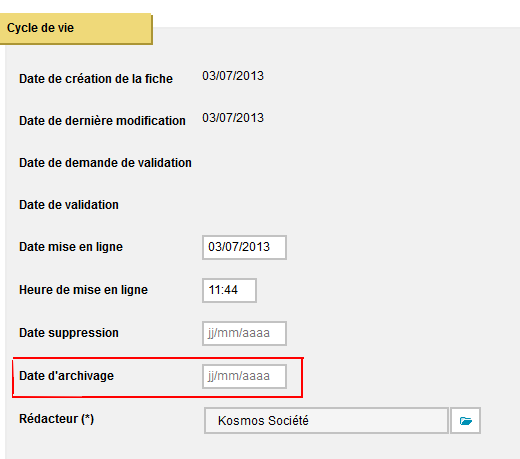Switch to the Cycle de vie tab
The image size is (520, 459).
point(76,29)
